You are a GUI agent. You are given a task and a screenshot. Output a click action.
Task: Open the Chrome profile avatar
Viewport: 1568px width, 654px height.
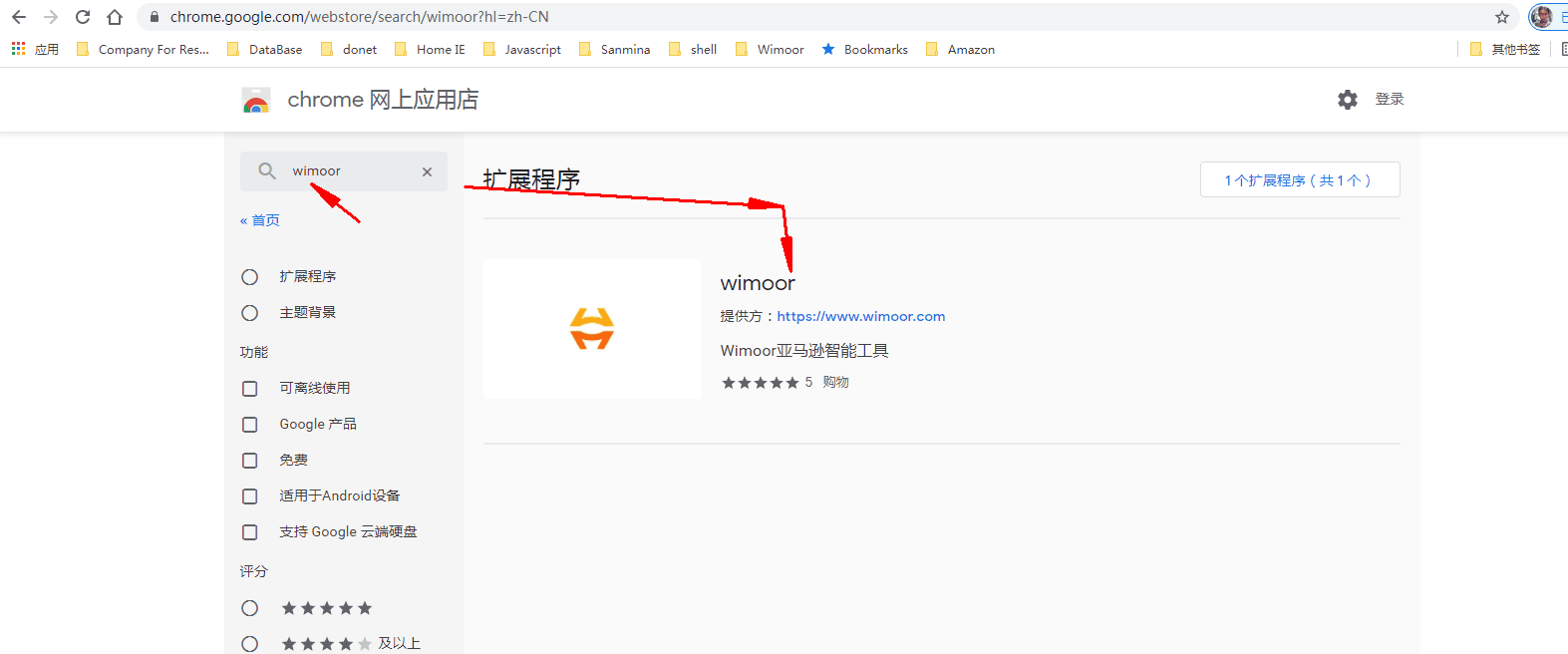point(1542,17)
